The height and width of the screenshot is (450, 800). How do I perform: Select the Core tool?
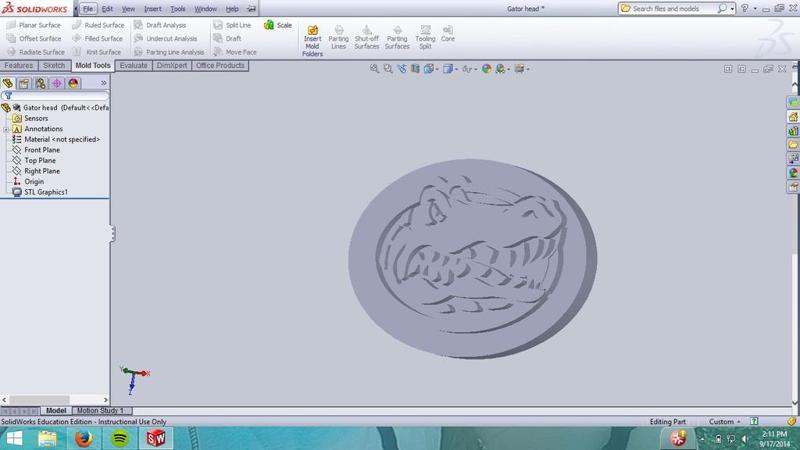pos(447,34)
